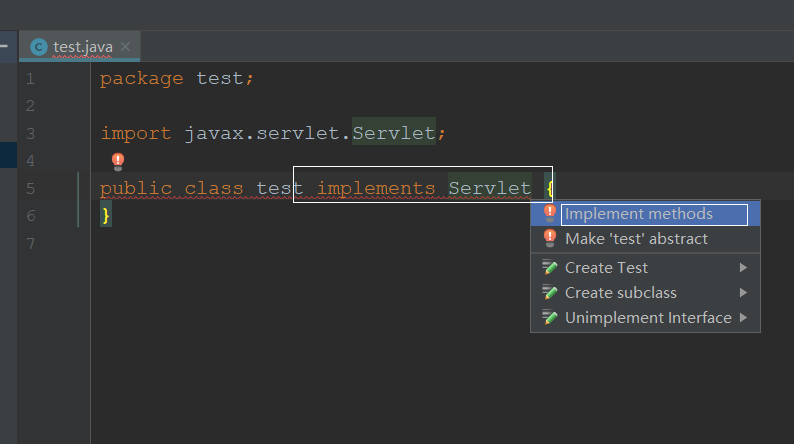794x444 pixels.
Task: Click the class name 'test' on line 5
Action: 280,188
